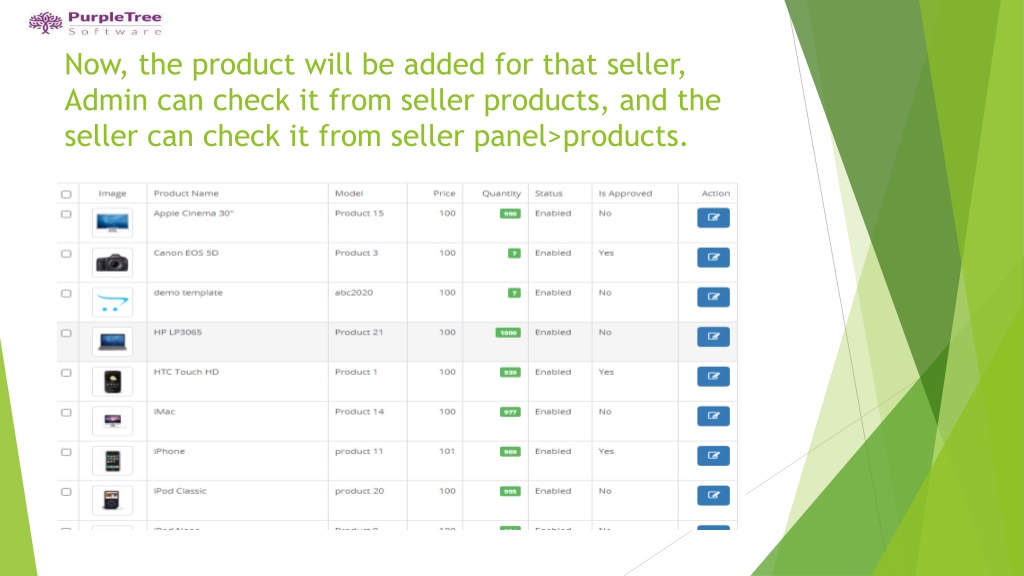
Task: Click the PurpleTree Software logo
Action: click(95, 23)
